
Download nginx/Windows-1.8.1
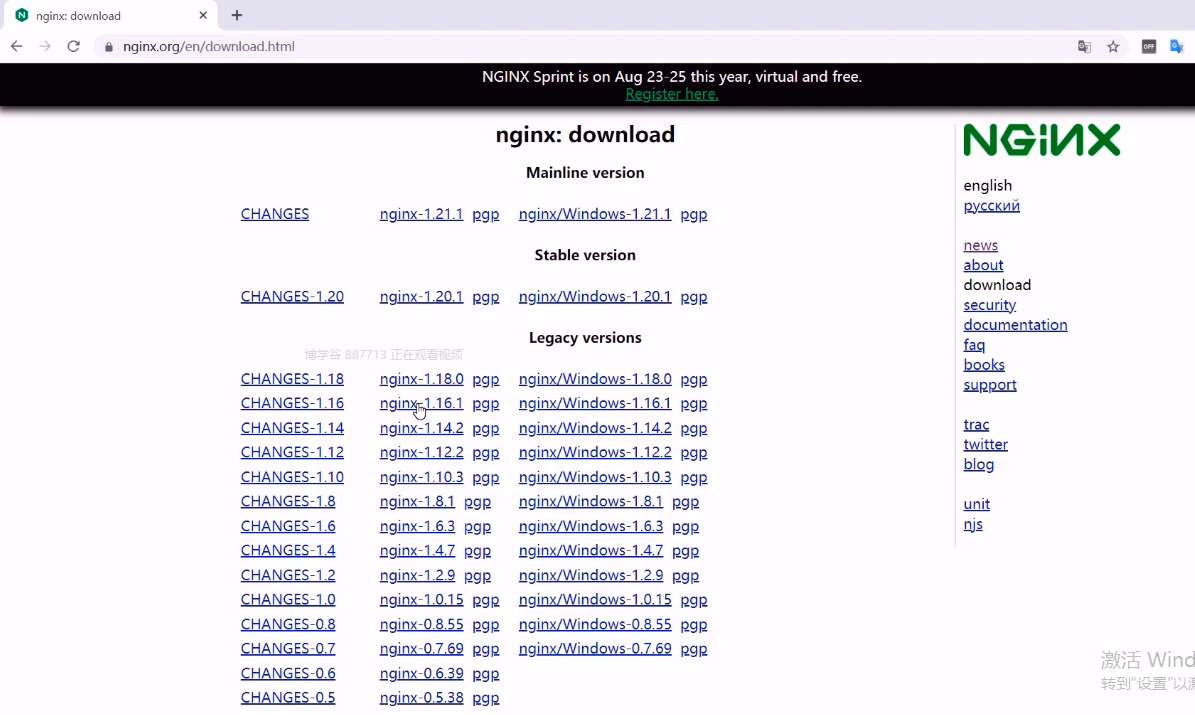[x=591, y=502]
